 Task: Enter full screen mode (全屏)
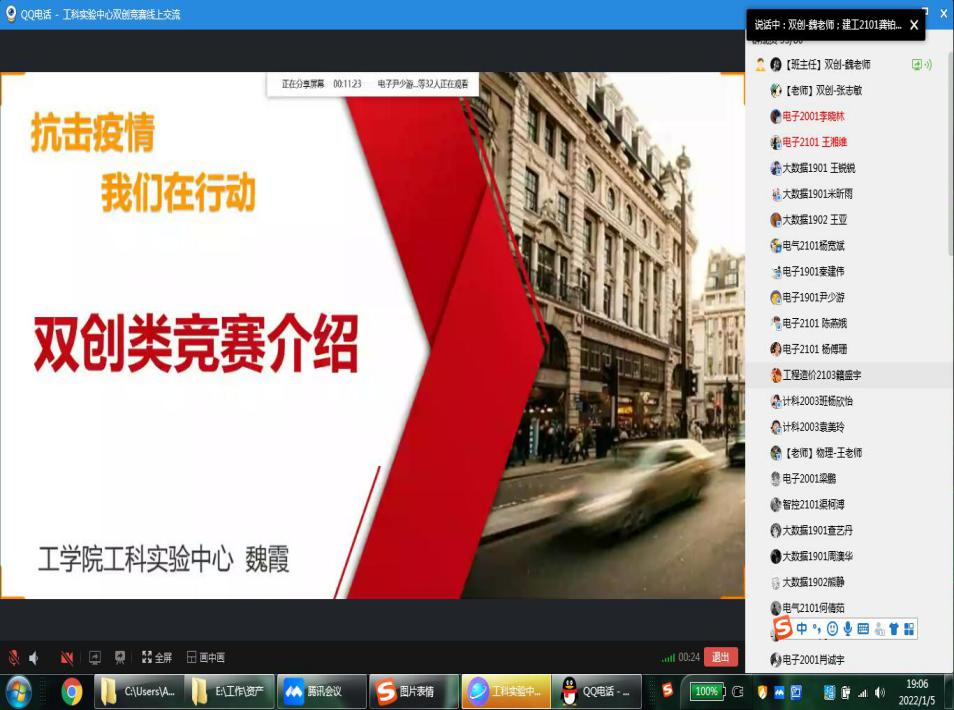157,657
